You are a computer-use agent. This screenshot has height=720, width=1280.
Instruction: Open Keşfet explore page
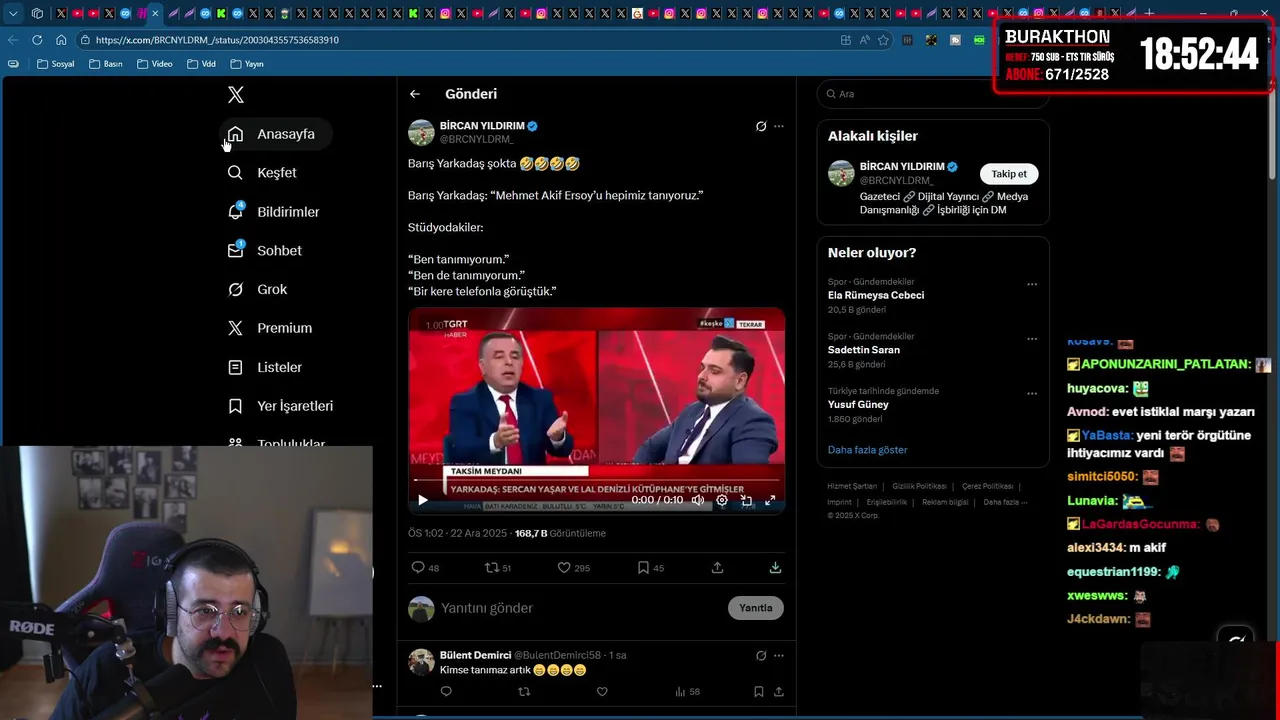262,173
